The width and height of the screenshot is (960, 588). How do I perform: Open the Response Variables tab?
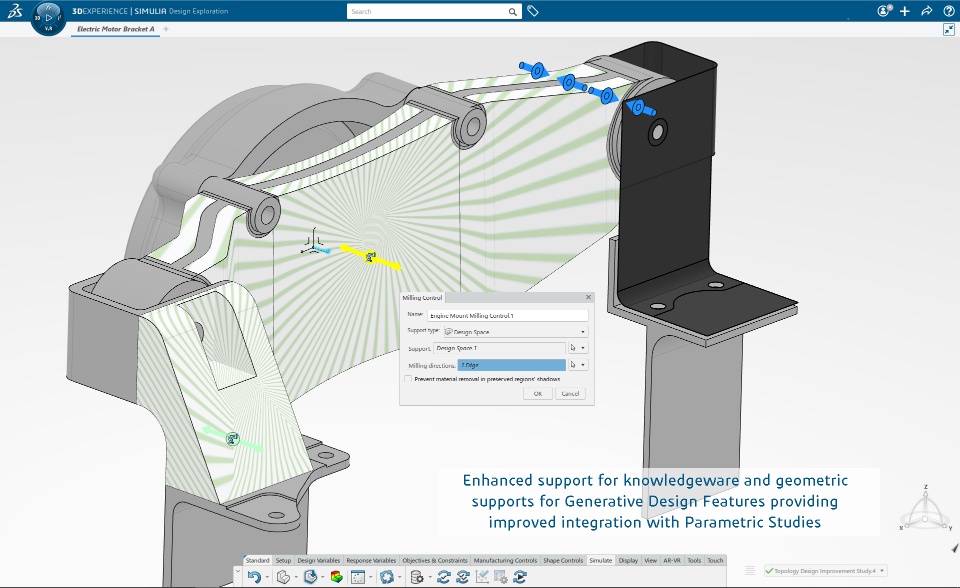coord(371,560)
